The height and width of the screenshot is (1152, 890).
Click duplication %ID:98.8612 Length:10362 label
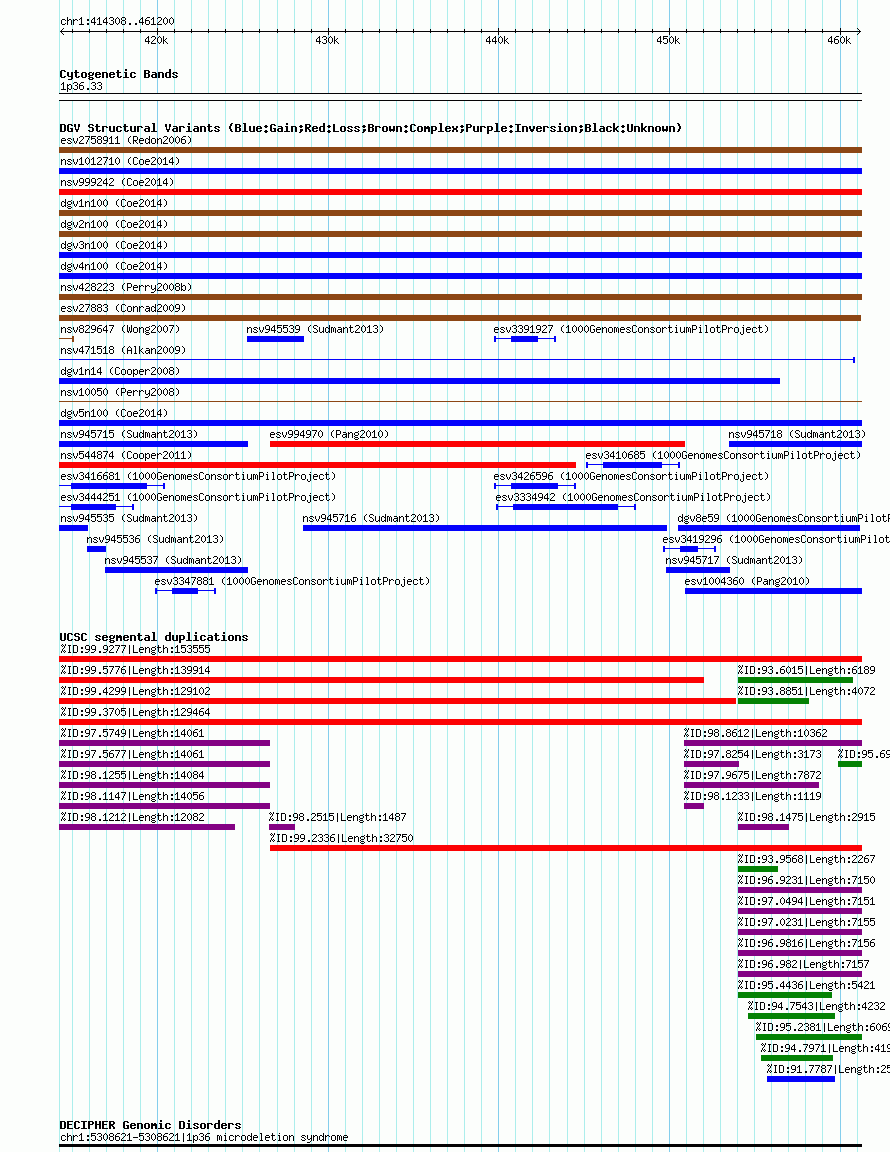point(756,734)
